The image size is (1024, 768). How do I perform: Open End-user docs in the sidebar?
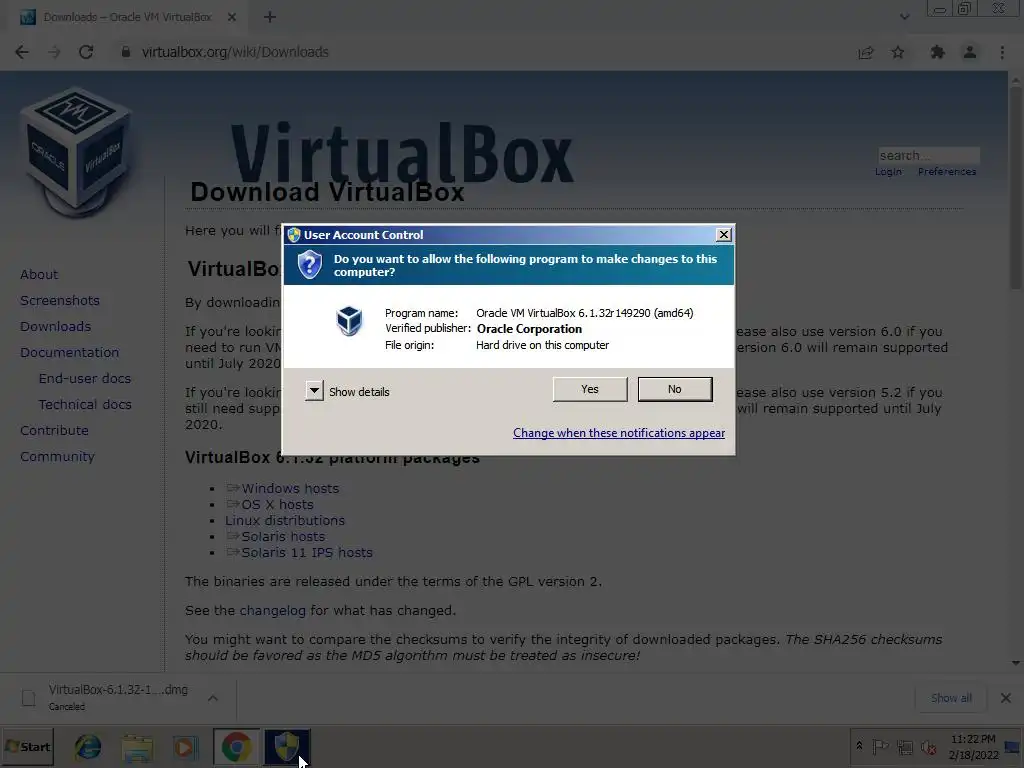coord(85,379)
